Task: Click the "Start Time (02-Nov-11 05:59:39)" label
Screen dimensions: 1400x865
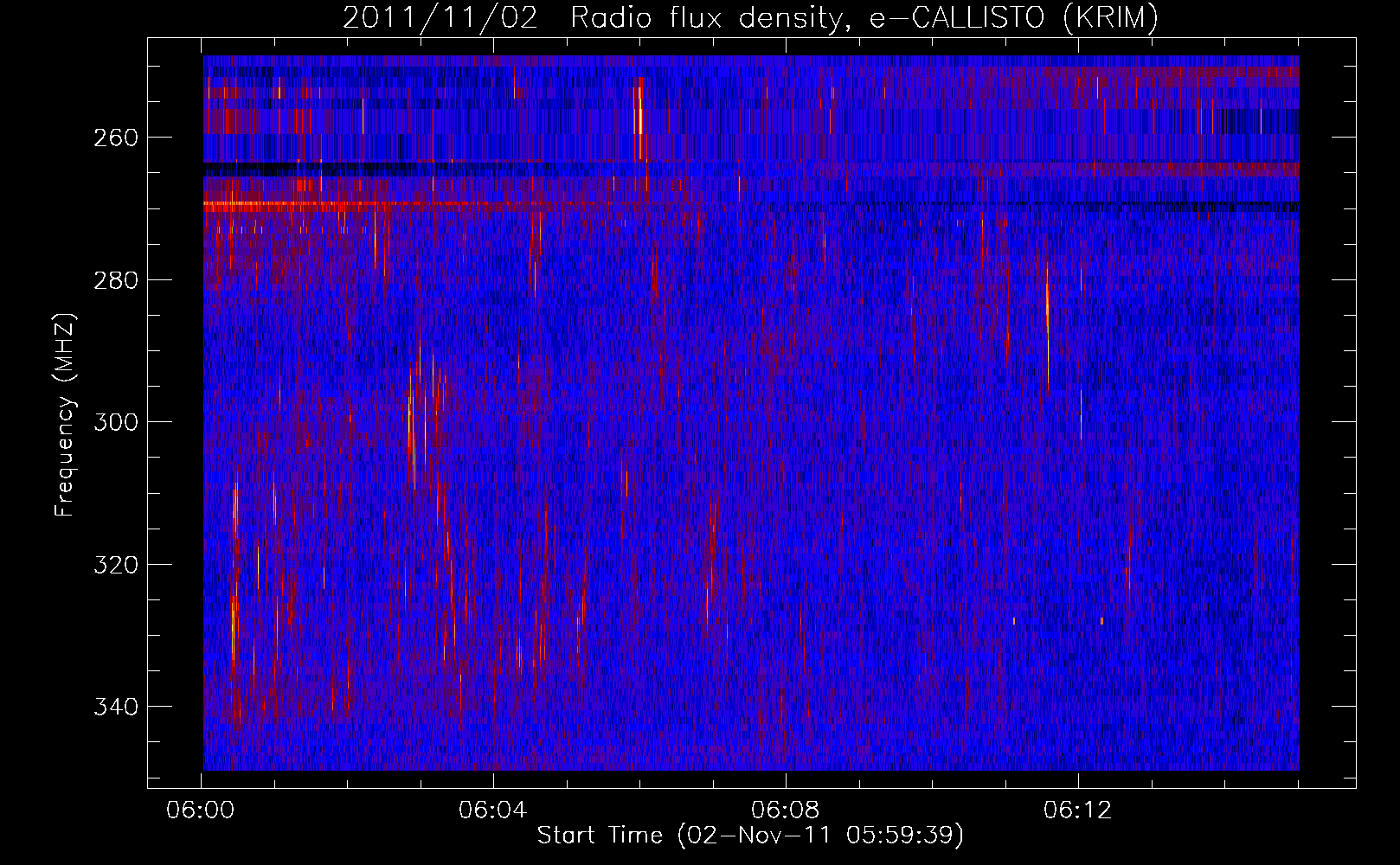Action: click(x=750, y=836)
